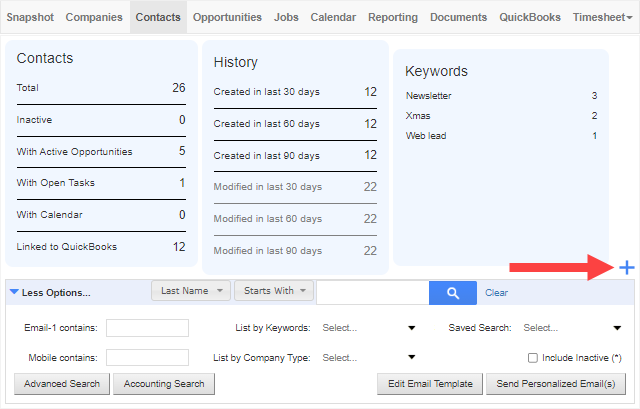Open the QuickBooks tab
This screenshot has width=640, height=409.
point(530,17)
